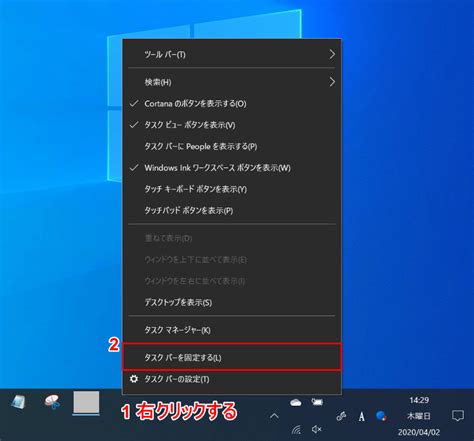Image resolution: width=474 pixels, height=441 pixels.
Task: Open the ツール バー(T) submenu
Action: (232, 54)
